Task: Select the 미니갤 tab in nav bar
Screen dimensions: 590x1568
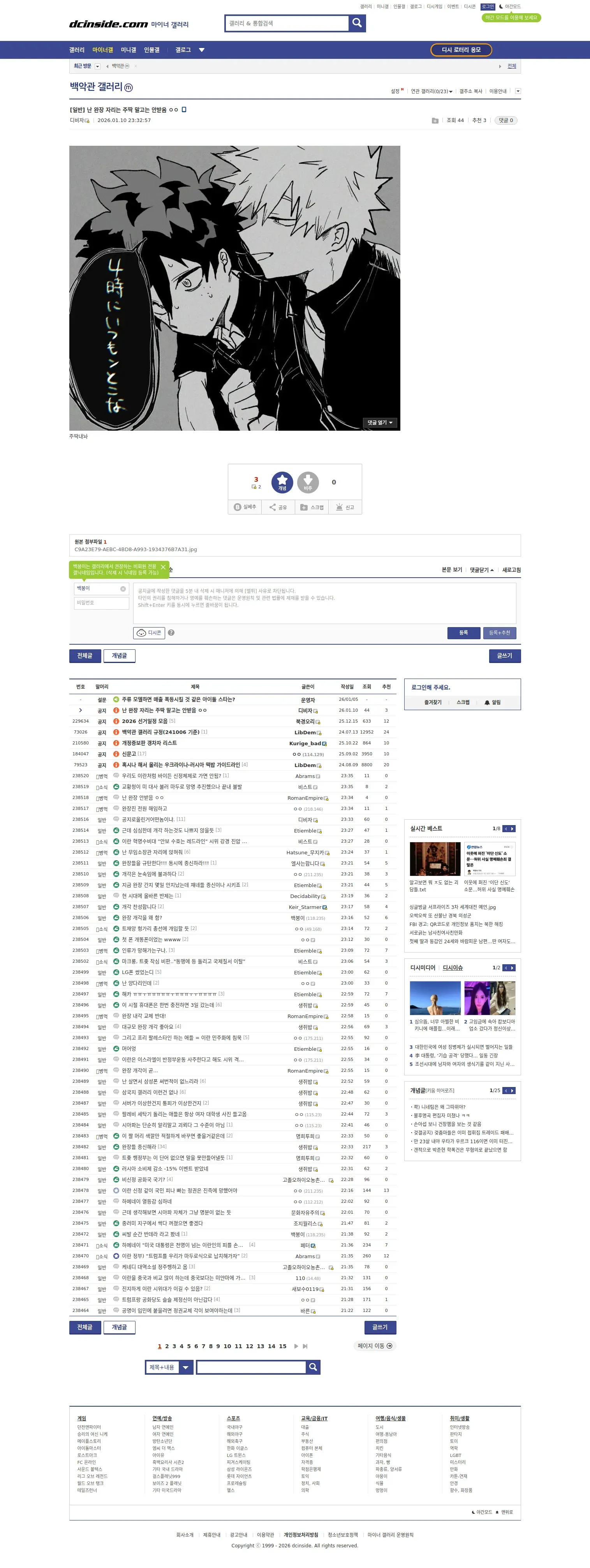Action: click(x=129, y=50)
